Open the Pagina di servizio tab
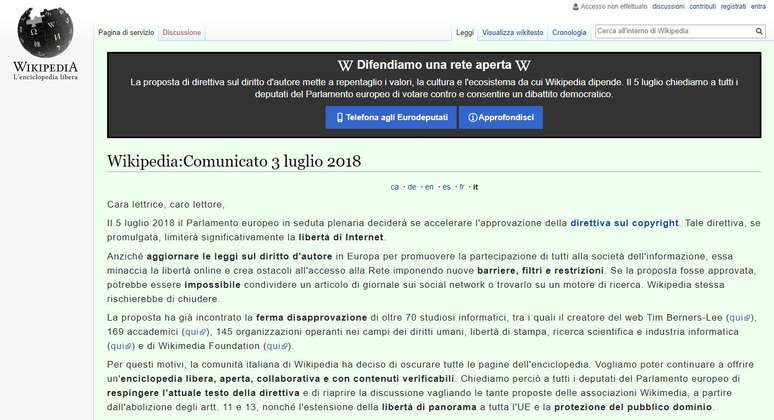Screen dimensions: 774x420 126,32
